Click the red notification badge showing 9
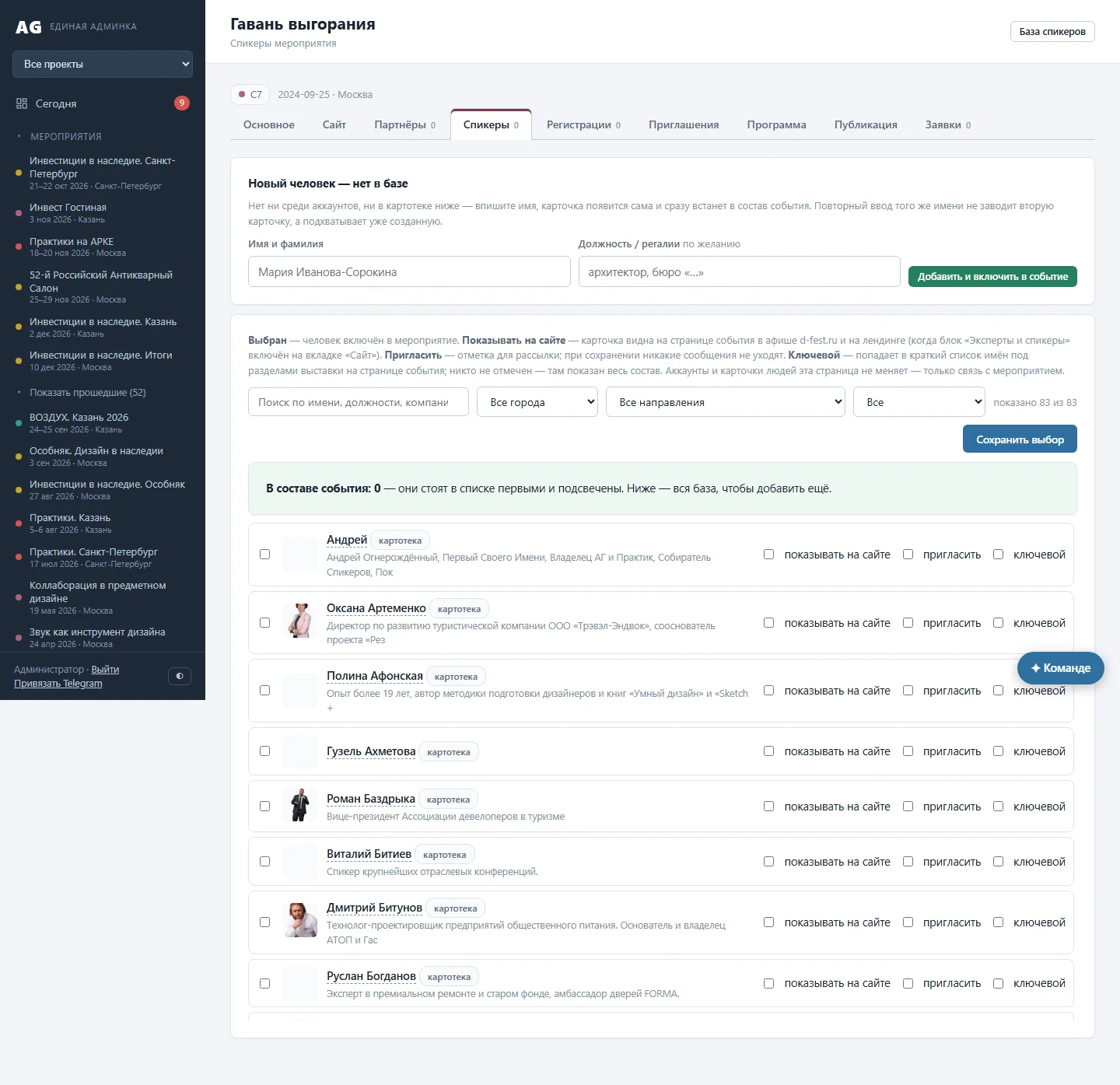This screenshot has height=1085, width=1120. (182, 103)
